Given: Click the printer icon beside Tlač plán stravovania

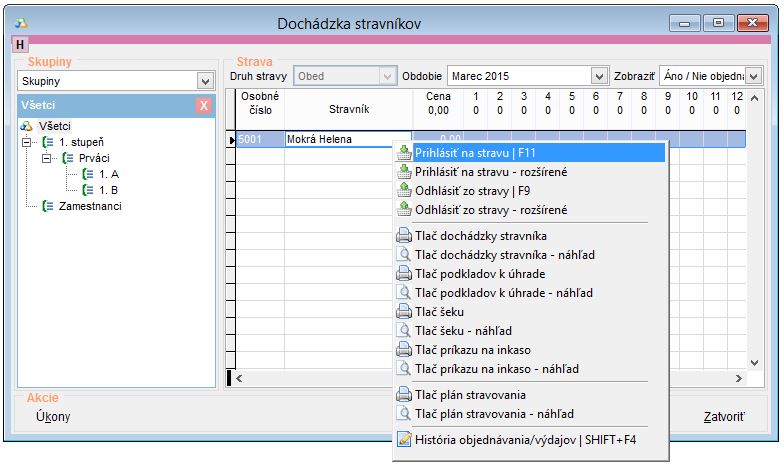Looking at the screenshot, I should [x=403, y=395].
